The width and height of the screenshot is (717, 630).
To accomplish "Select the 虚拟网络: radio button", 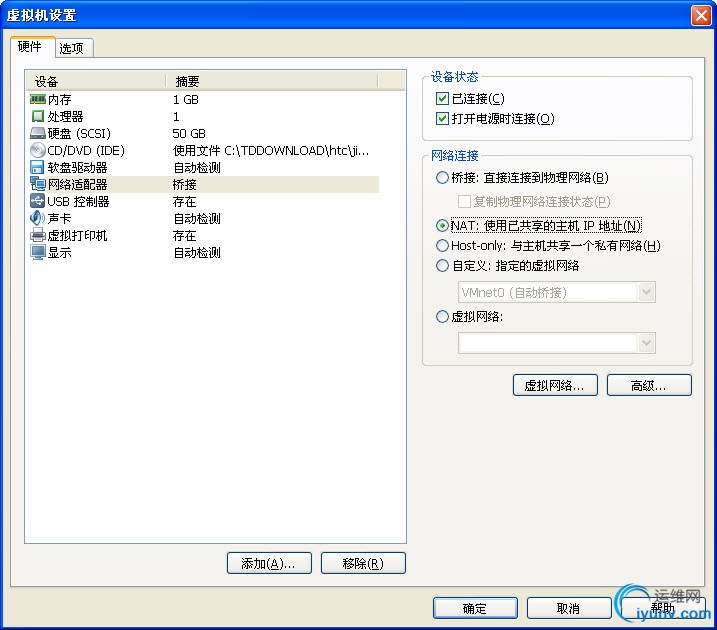I will pos(442,316).
